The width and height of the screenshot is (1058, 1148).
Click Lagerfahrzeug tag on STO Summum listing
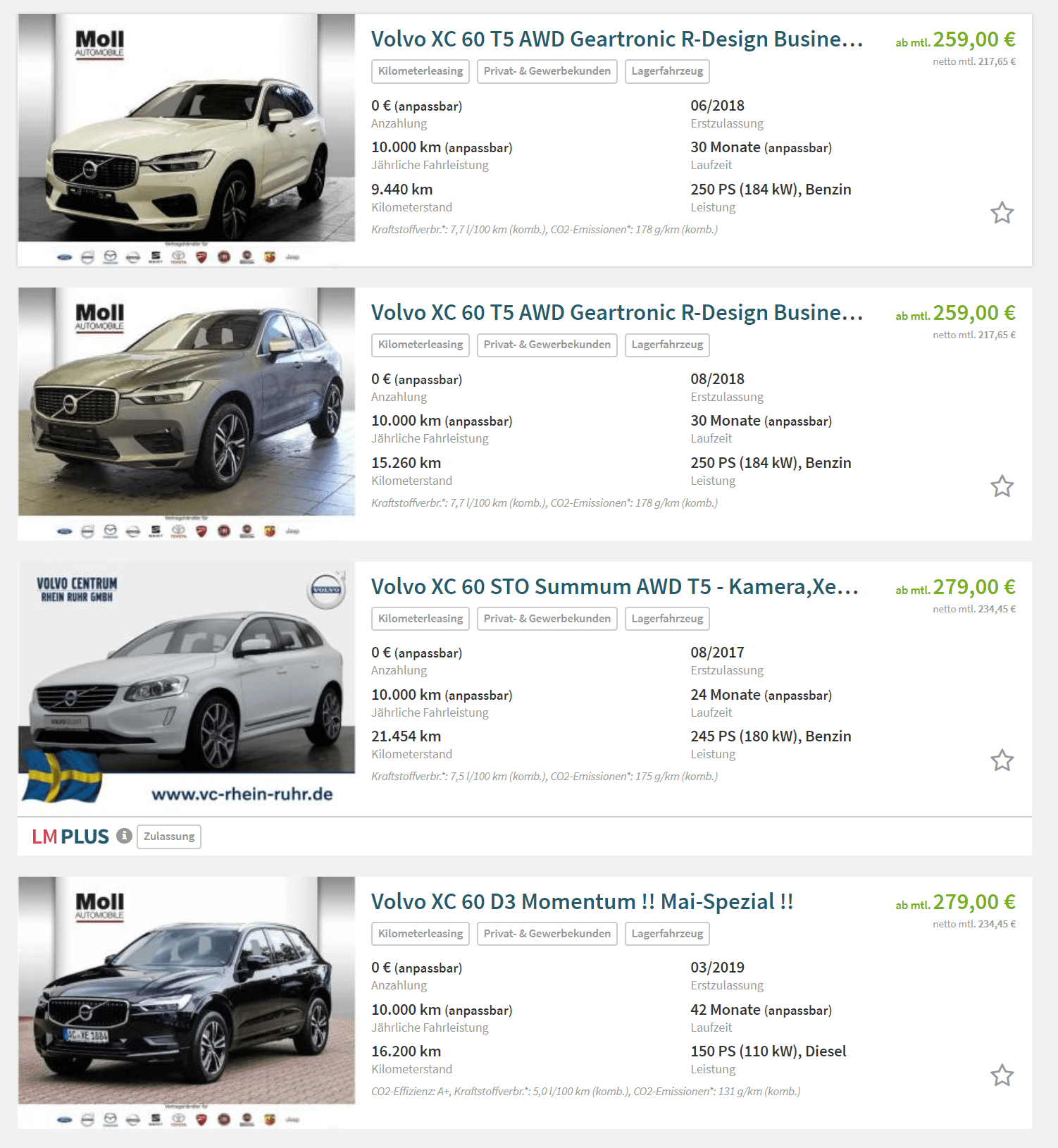667,619
